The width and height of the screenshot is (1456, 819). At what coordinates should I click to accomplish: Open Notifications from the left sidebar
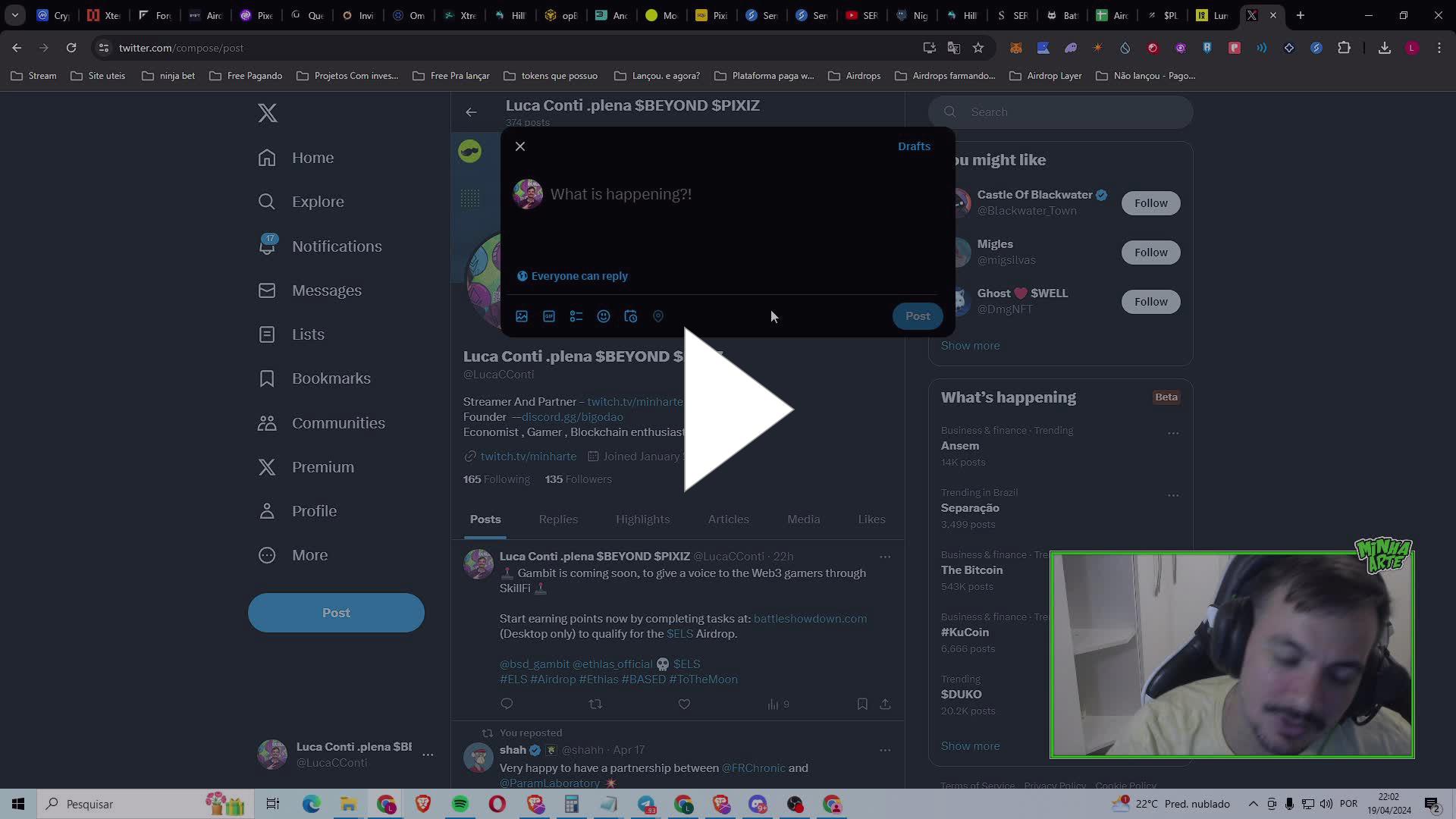[337, 246]
